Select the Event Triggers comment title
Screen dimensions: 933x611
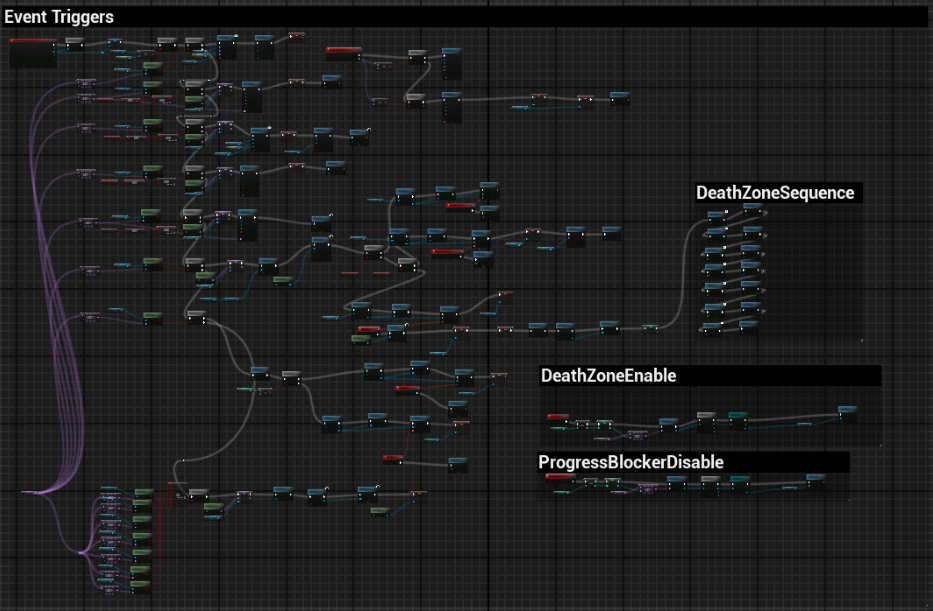tap(60, 17)
